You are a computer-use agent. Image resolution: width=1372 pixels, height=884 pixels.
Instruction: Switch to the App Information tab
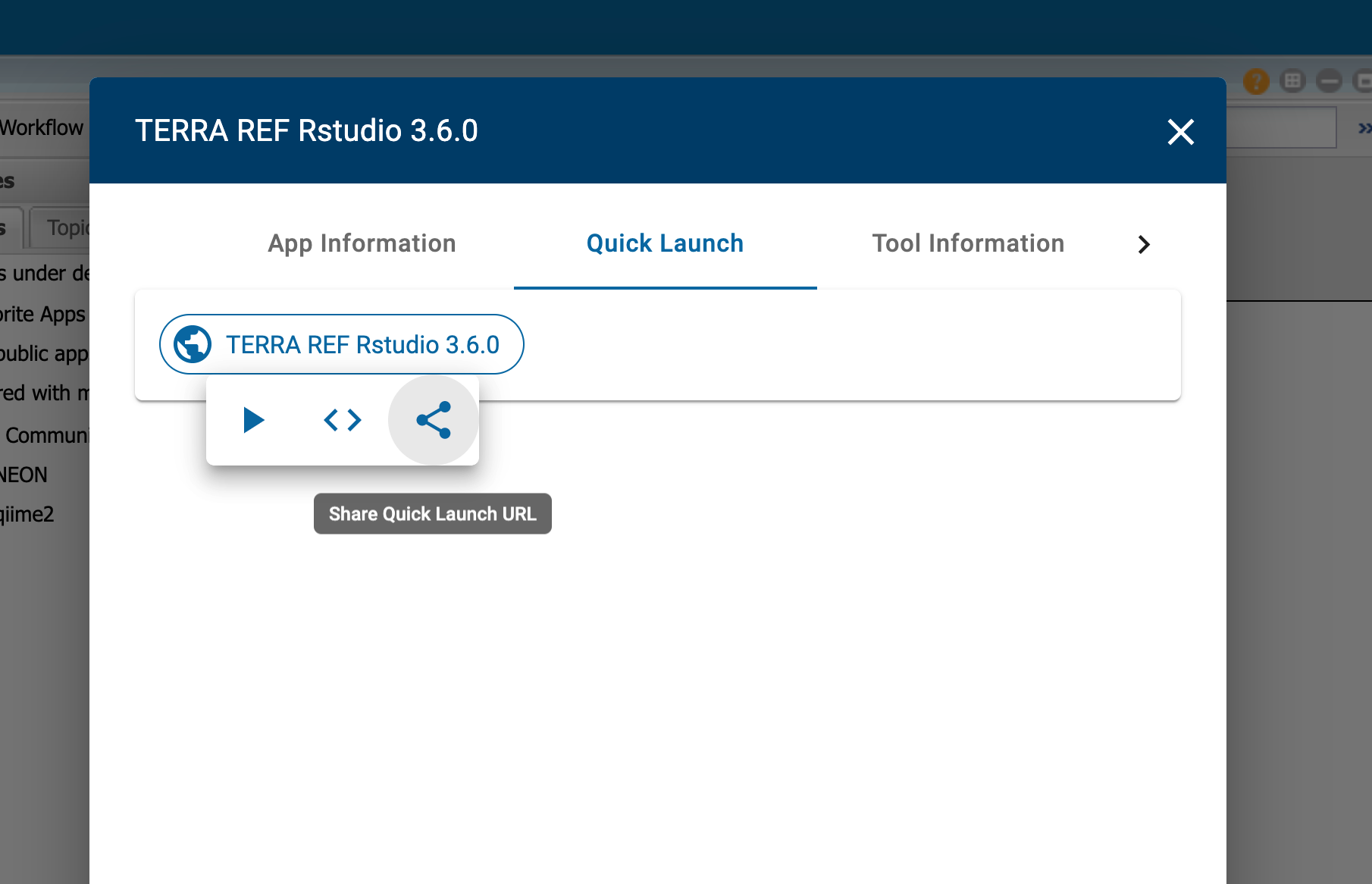click(x=362, y=243)
